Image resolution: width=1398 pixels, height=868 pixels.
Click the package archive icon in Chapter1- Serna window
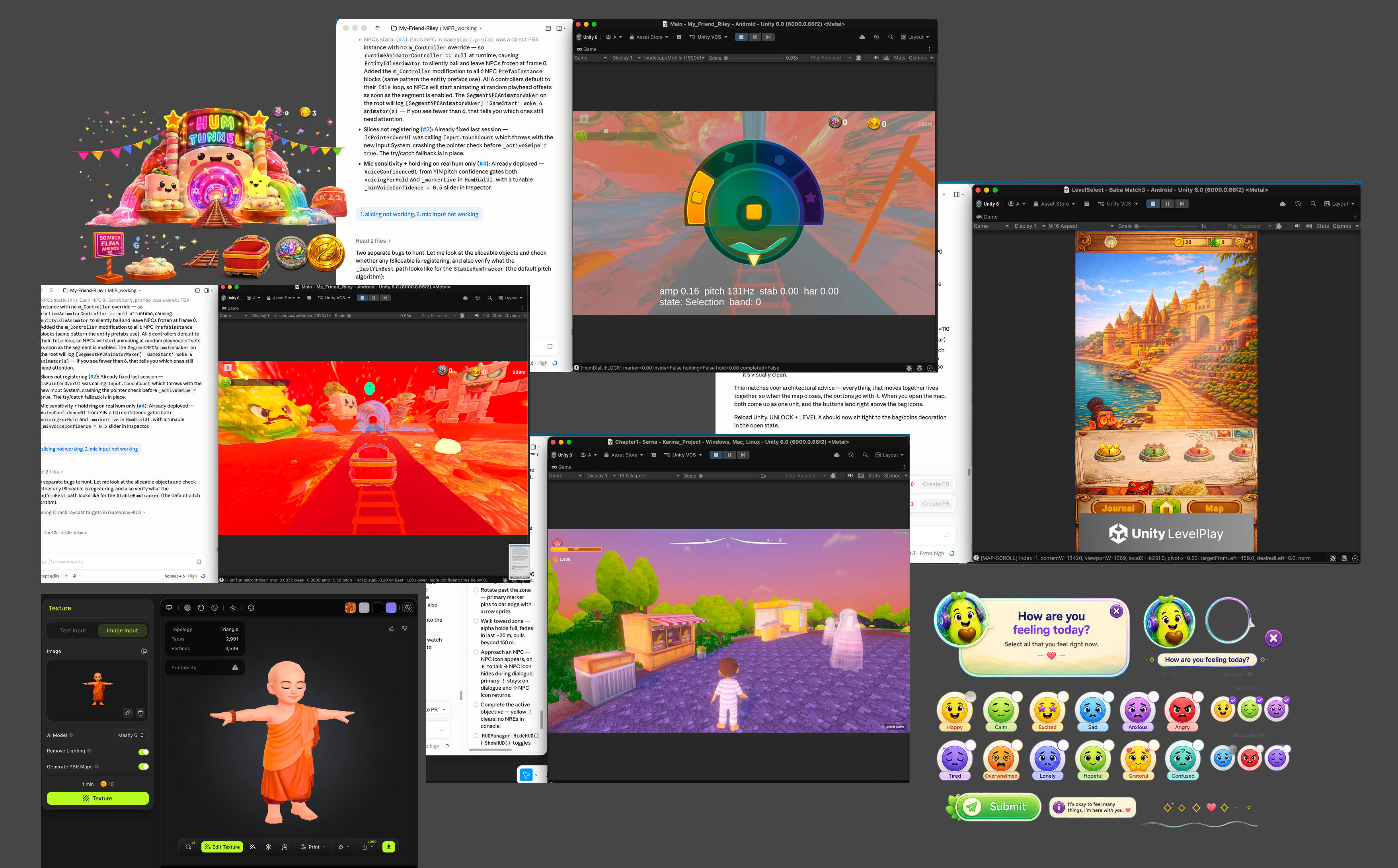coord(654,454)
